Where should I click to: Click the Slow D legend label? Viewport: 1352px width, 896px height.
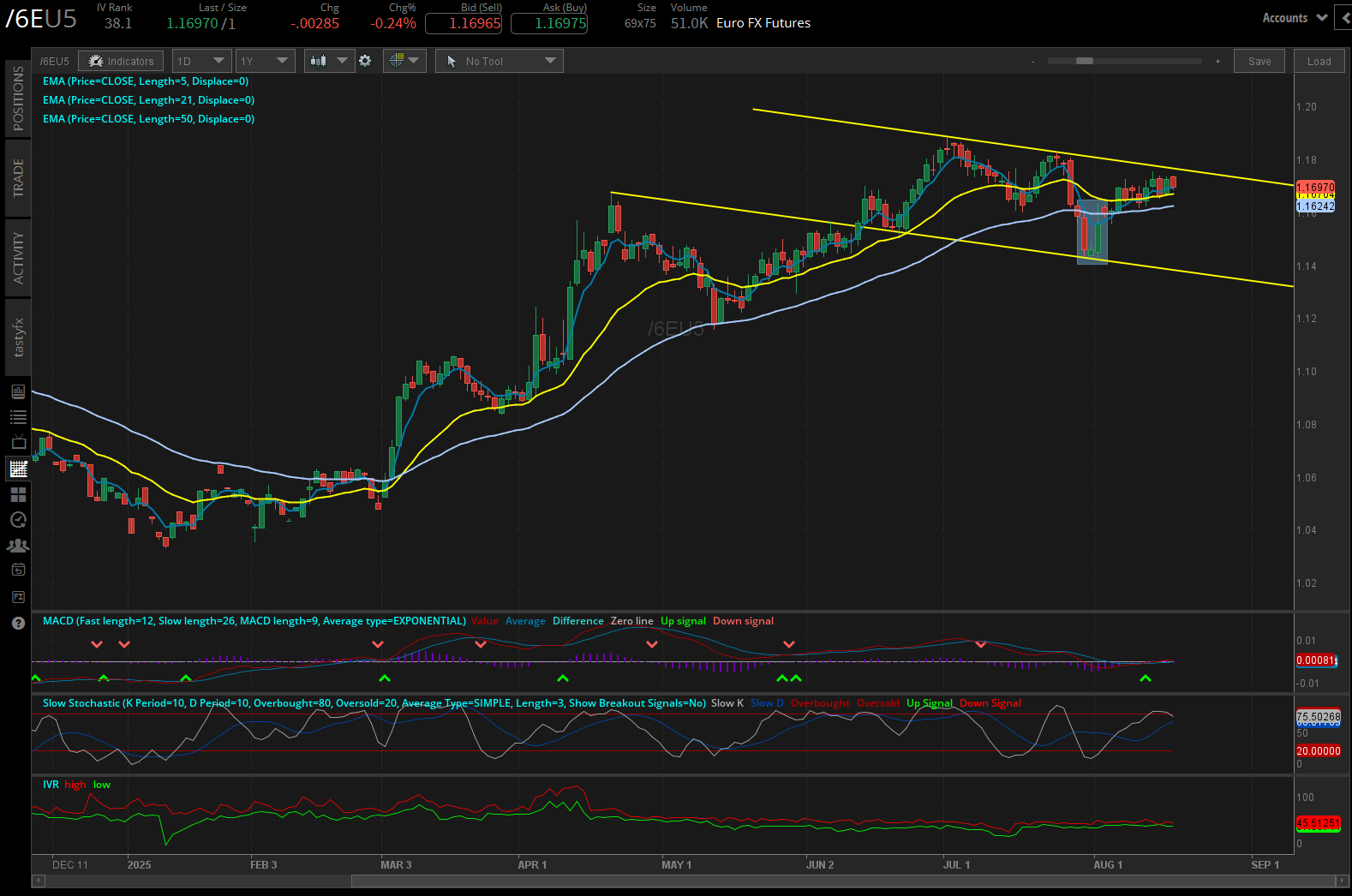(767, 703)
